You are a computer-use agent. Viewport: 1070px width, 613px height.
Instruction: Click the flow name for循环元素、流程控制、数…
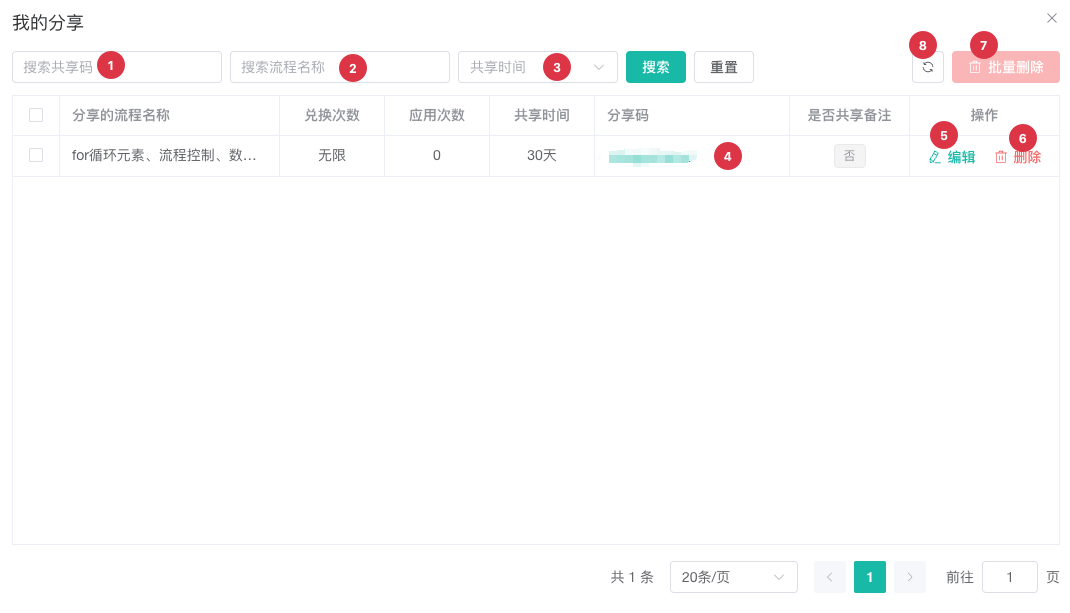(x=164, y=156)
